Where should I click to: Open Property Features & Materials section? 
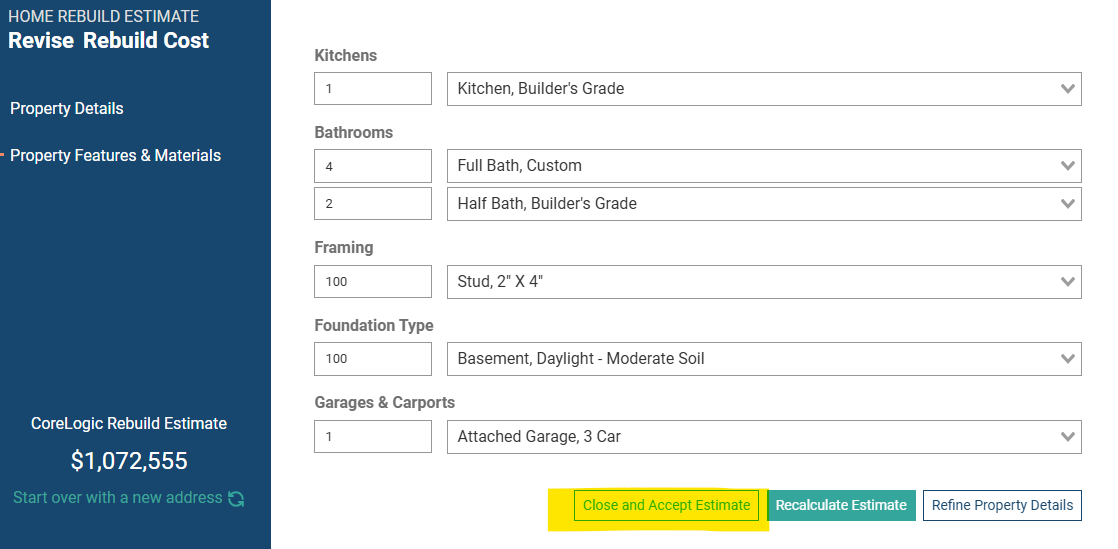[x=116, y=155]
